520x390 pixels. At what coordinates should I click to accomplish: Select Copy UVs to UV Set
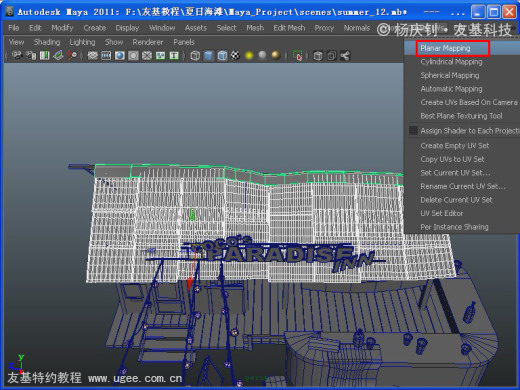pyautogui.click(x=452, y=159)
